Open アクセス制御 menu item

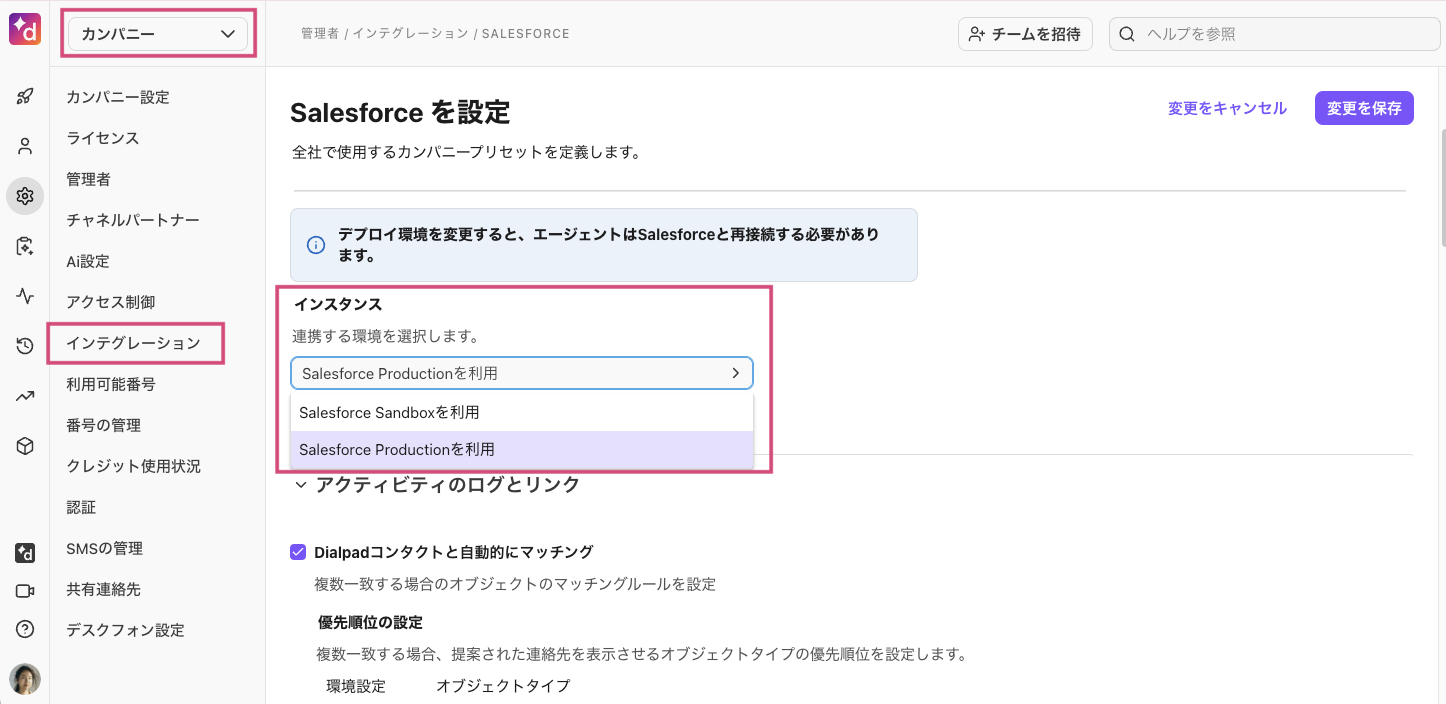110,302
